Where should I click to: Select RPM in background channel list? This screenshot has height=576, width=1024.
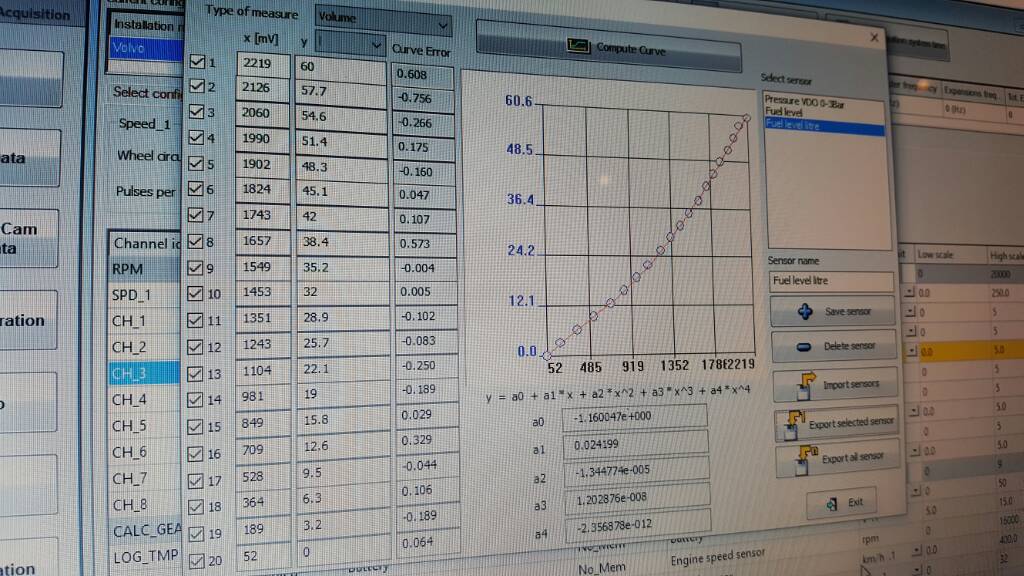tap(144, 269)
